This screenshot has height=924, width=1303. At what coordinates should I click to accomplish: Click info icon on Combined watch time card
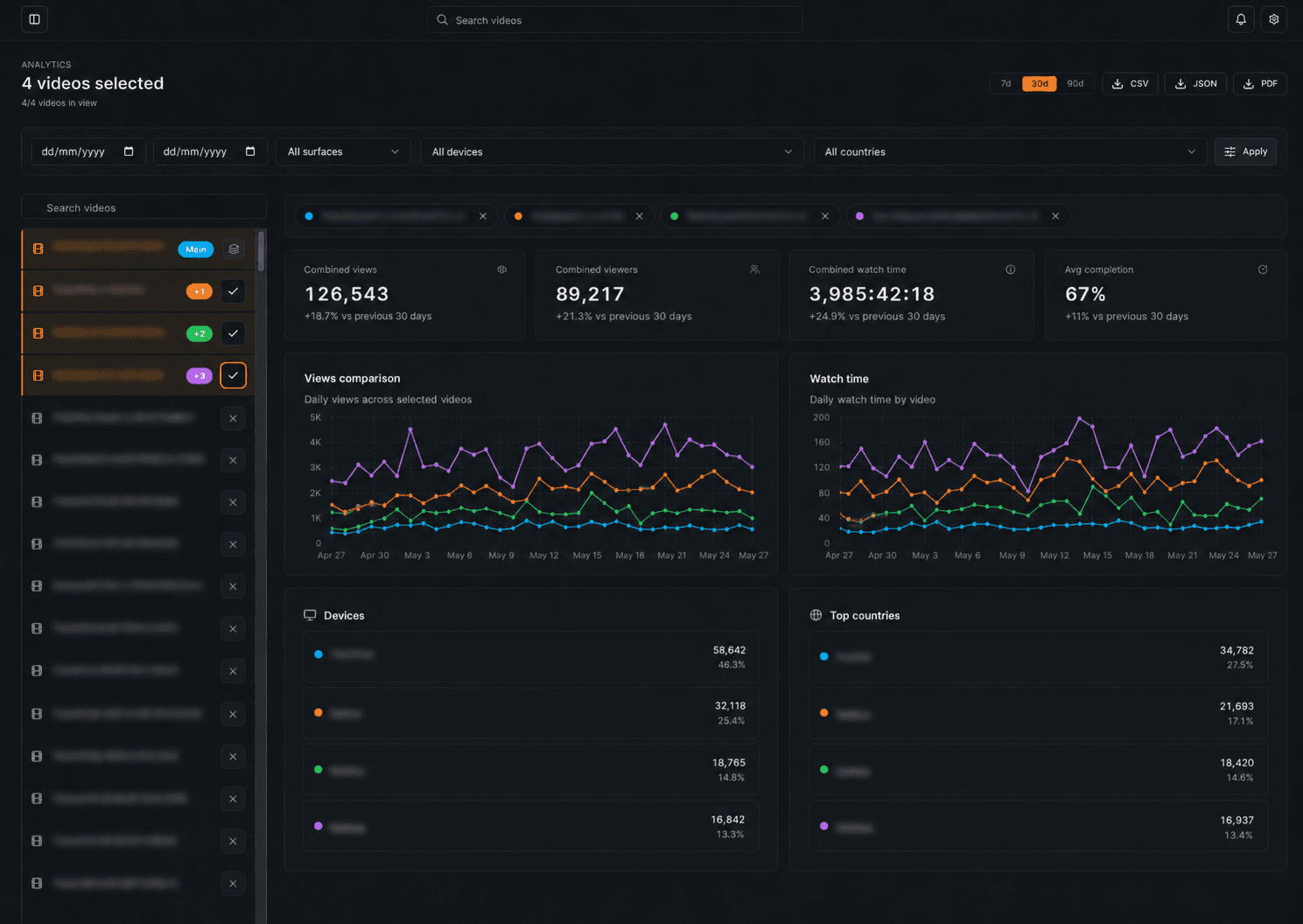click(x=1011, y=269)
